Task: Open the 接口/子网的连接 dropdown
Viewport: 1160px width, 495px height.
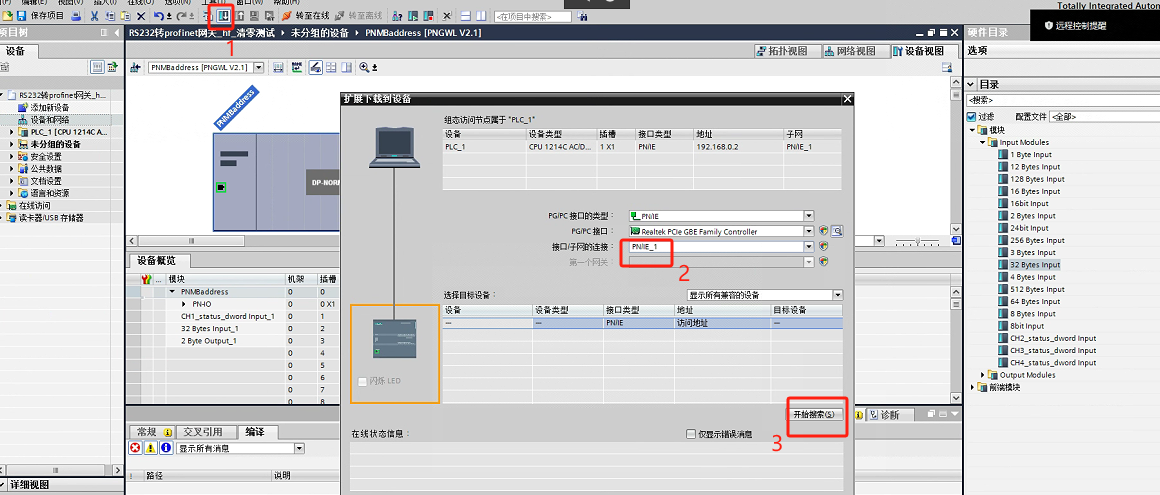Action: click(809, 246)
